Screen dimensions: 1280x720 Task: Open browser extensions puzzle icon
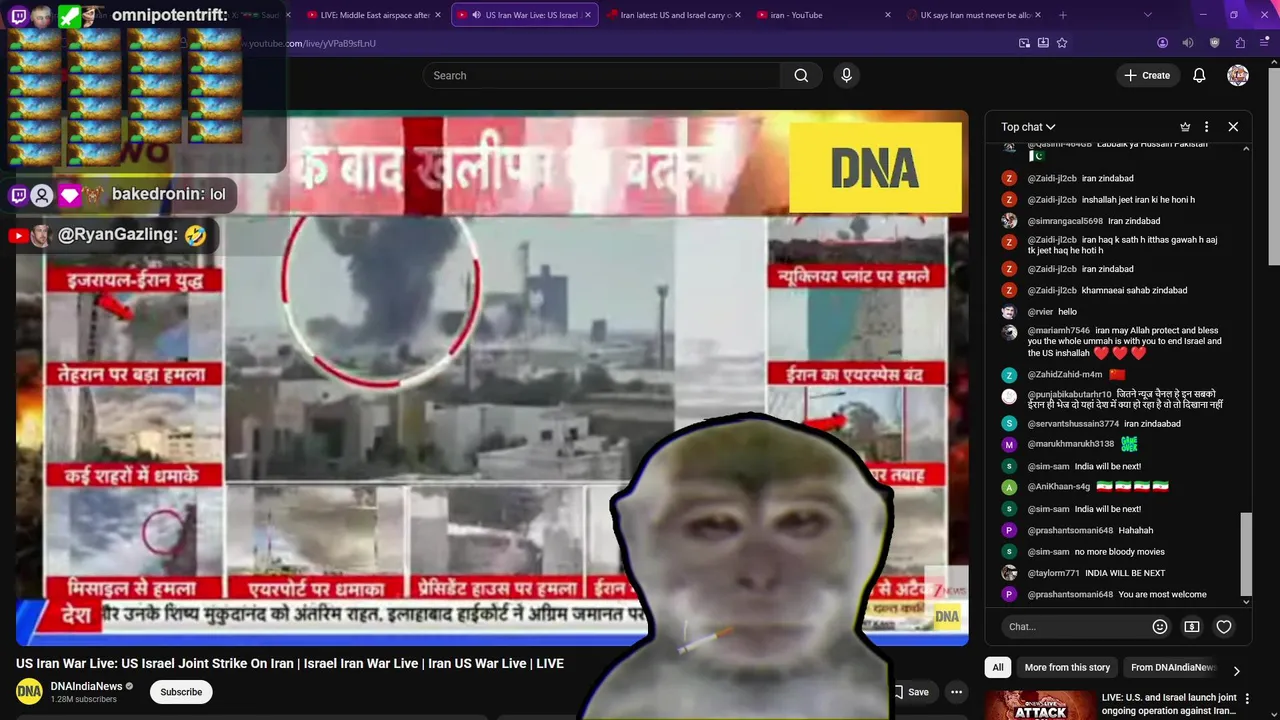point(1240,43)
